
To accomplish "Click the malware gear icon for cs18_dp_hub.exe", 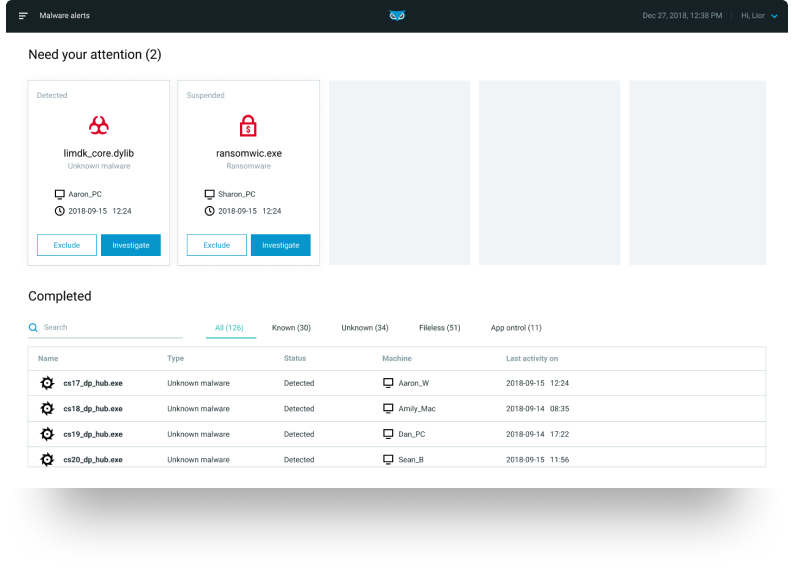I will pos(47,408).
